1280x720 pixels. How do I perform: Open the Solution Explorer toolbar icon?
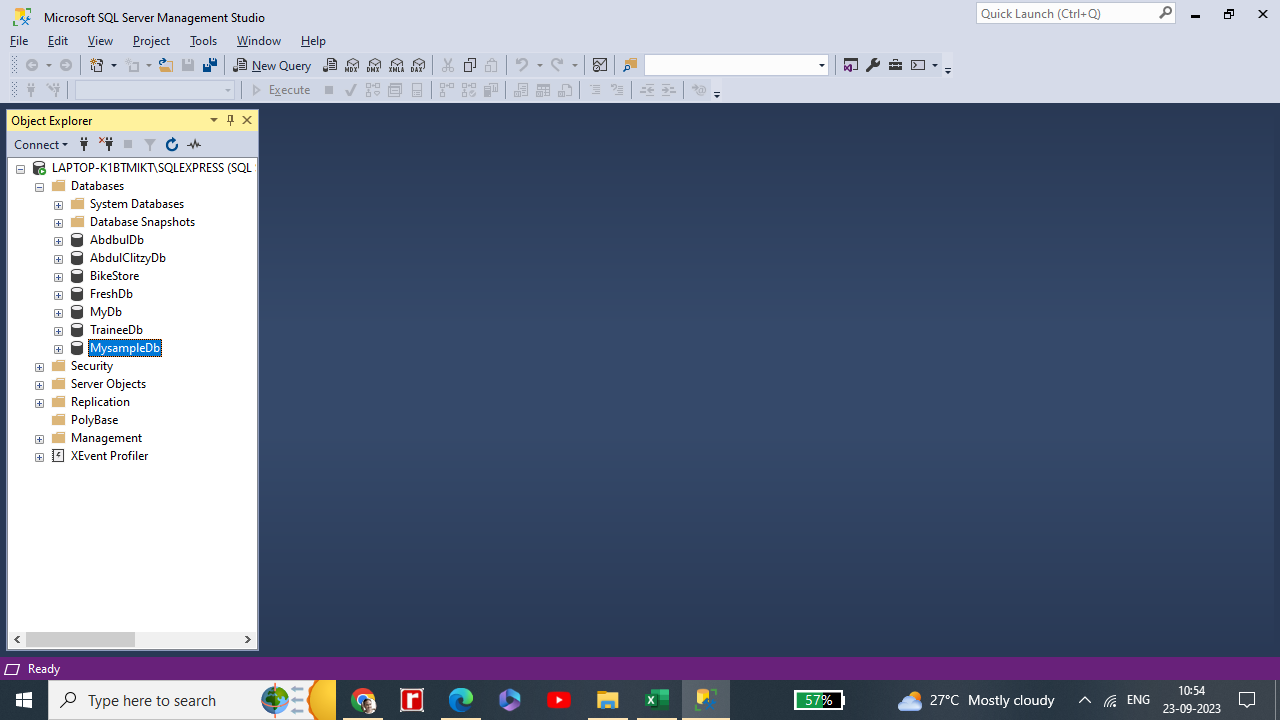coord(850,65)
